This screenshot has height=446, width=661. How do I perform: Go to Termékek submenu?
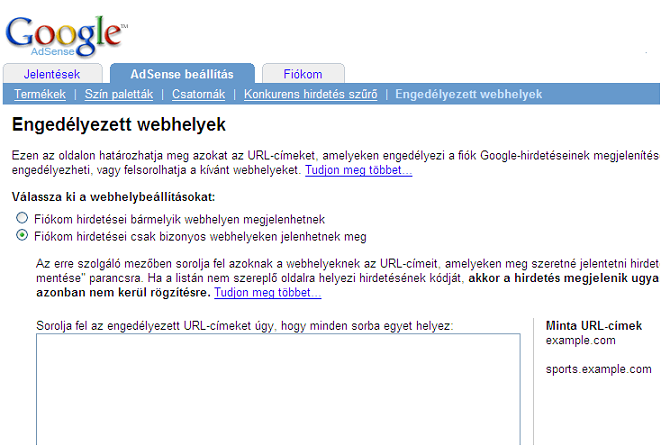(x=40, y=94)
